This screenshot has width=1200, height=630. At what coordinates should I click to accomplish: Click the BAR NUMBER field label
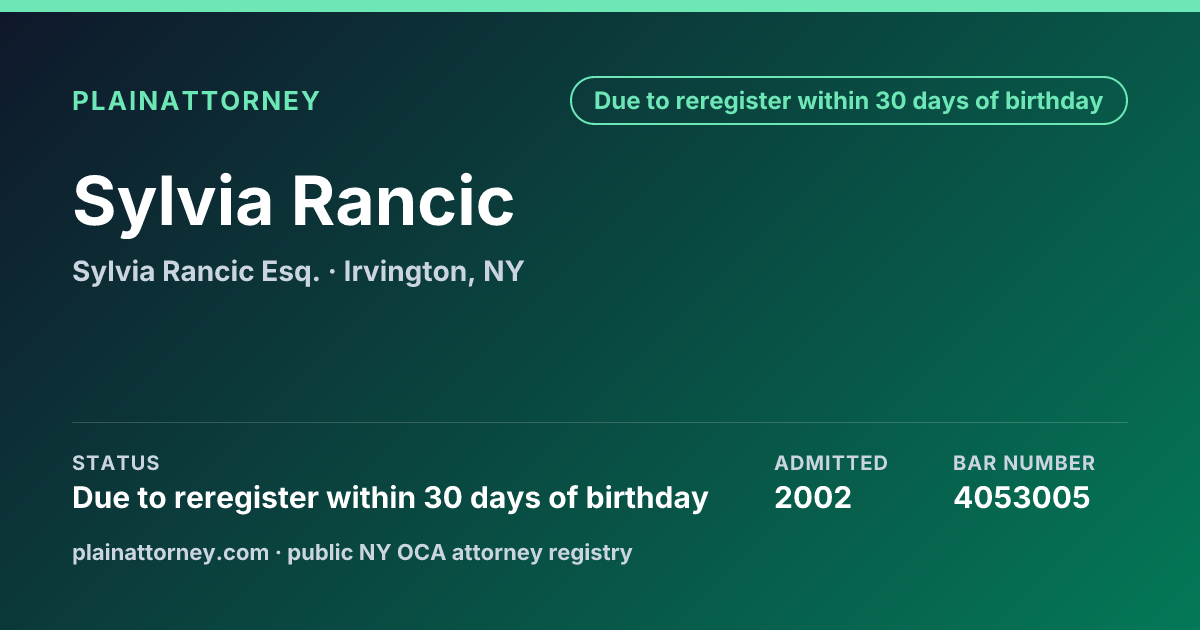click(1024, 463)
